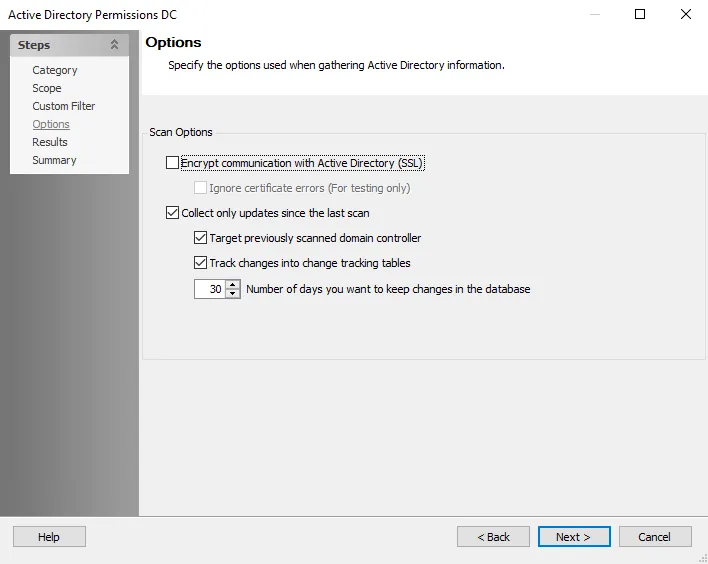
Task: Collapse the Steps panel chevron
Action: pos(114,45)
